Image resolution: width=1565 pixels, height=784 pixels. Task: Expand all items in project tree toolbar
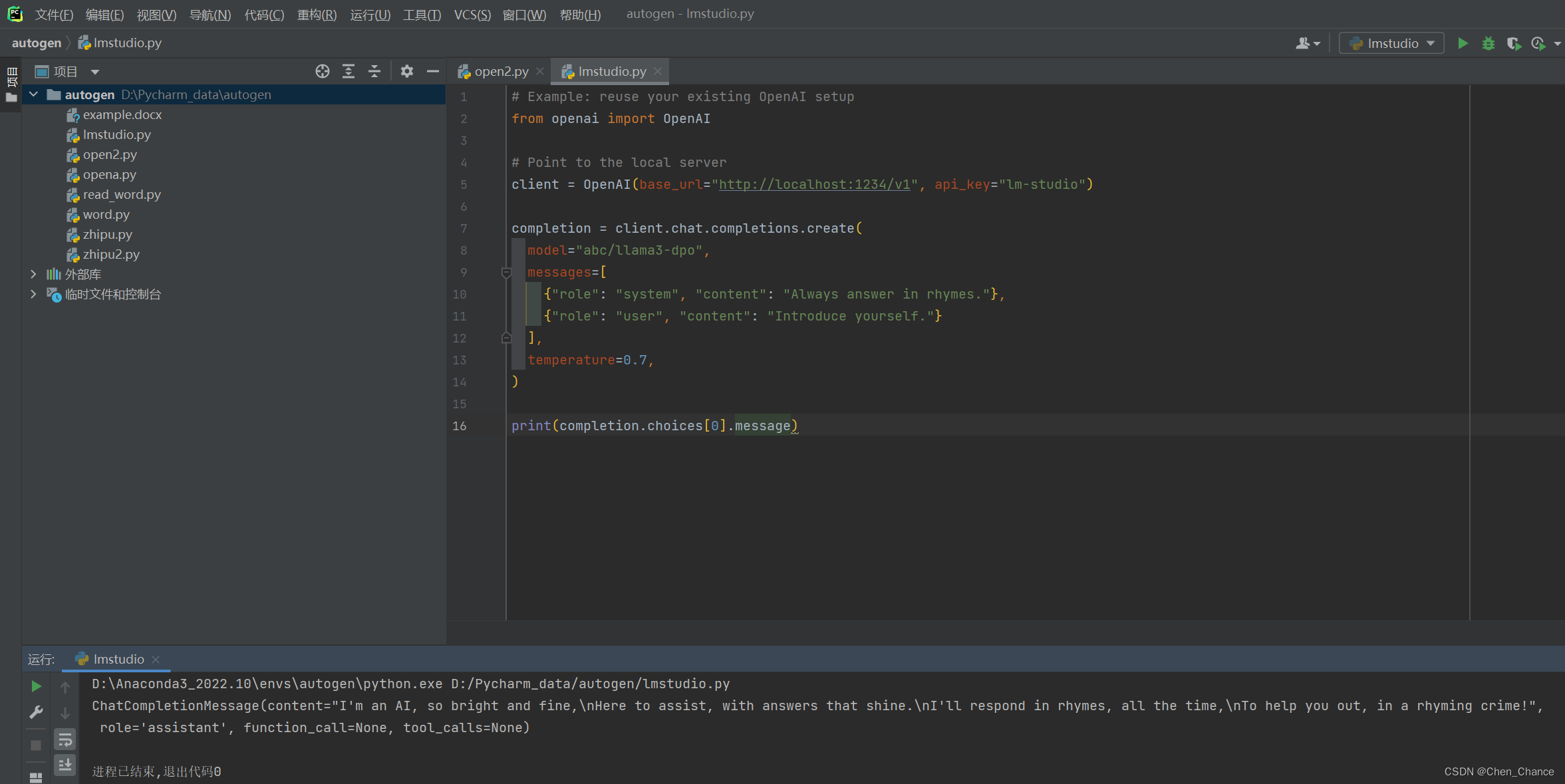pos(349,72)
